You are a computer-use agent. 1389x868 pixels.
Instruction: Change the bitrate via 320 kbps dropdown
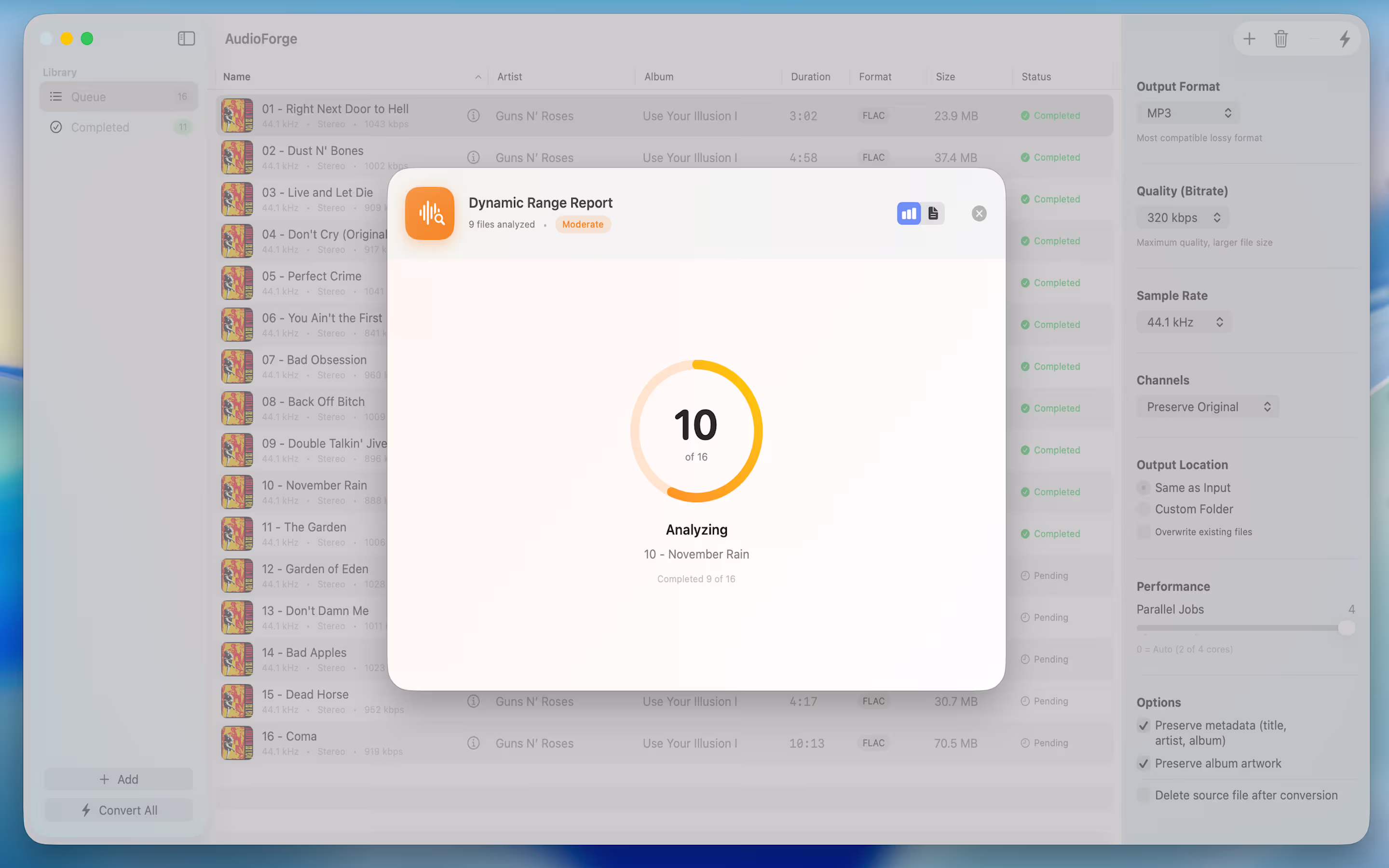[x=1183, y=217]
